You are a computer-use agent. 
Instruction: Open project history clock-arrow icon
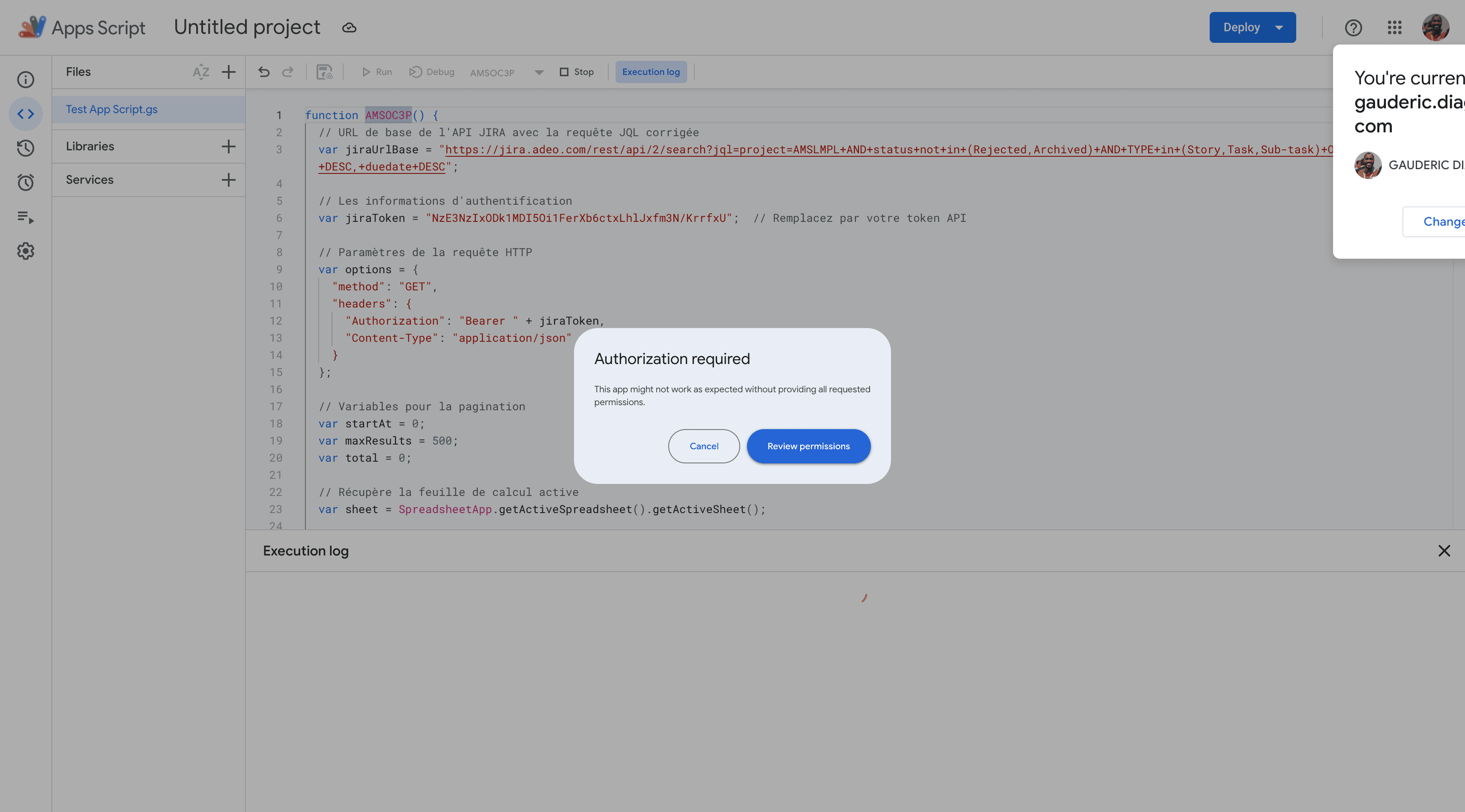26,148
